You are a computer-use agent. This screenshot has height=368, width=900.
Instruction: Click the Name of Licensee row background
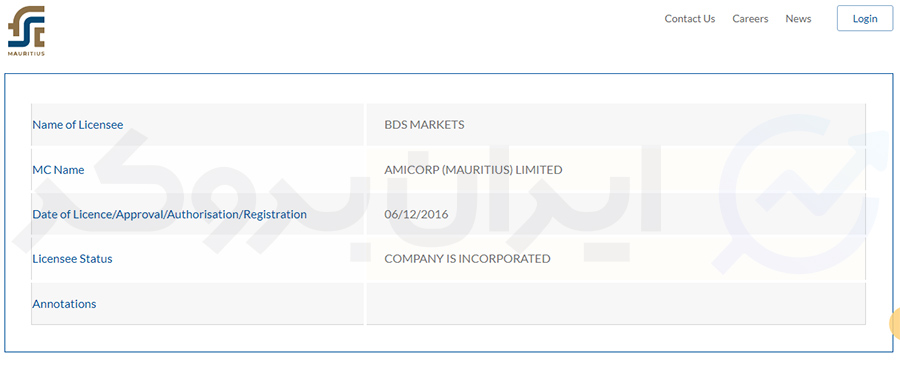[448, 125]
